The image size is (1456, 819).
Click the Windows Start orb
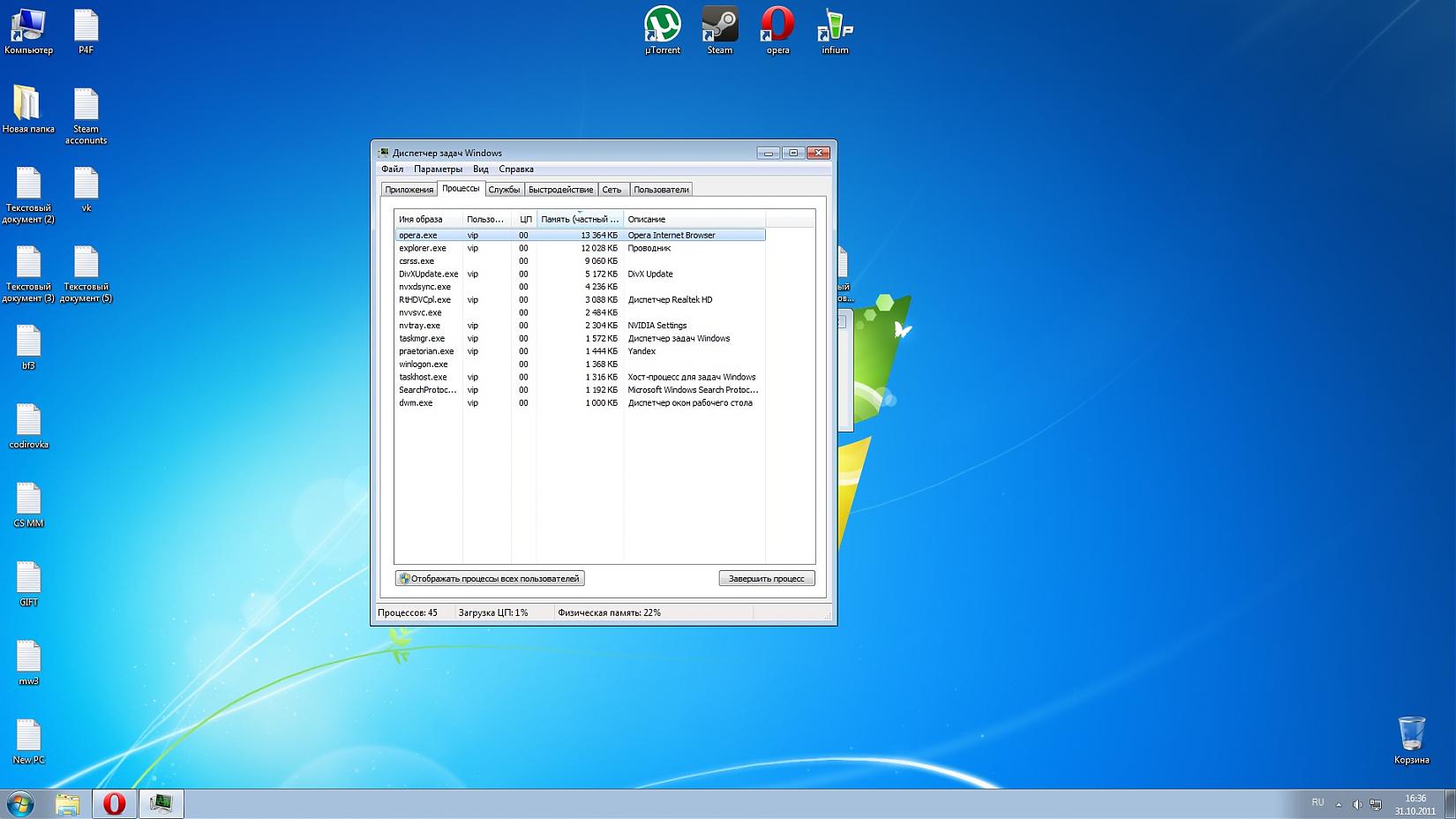point(20,804)
